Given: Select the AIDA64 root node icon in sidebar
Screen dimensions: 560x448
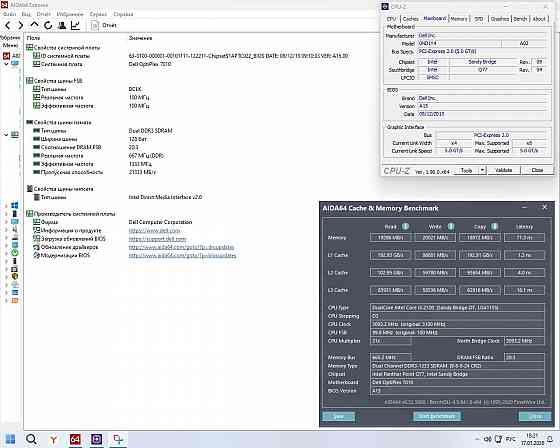Looking at the screenshot, I should point(6,56).
